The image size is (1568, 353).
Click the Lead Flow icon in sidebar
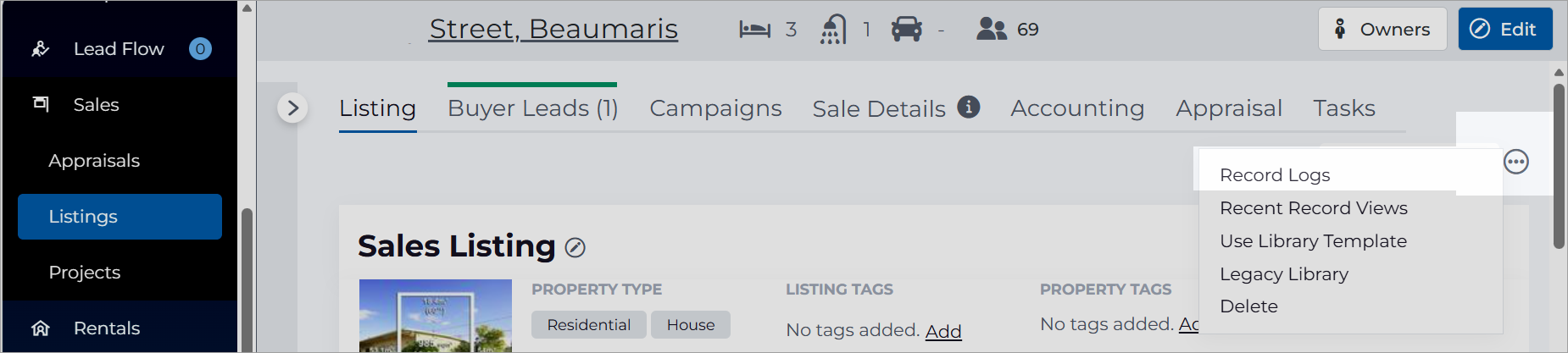(41, 49)
